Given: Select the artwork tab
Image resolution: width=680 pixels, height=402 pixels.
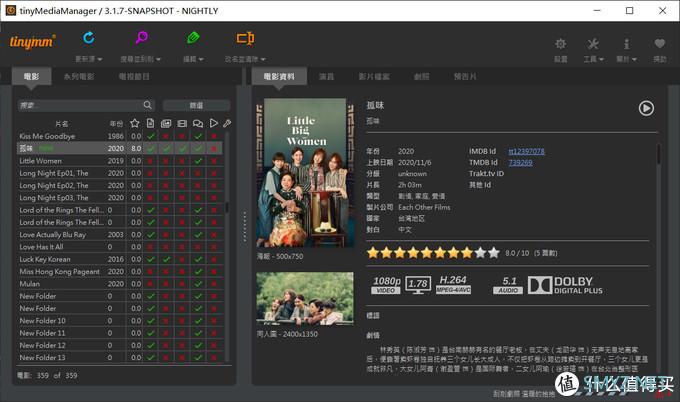Looking at the screenshot, I should 421,76.
